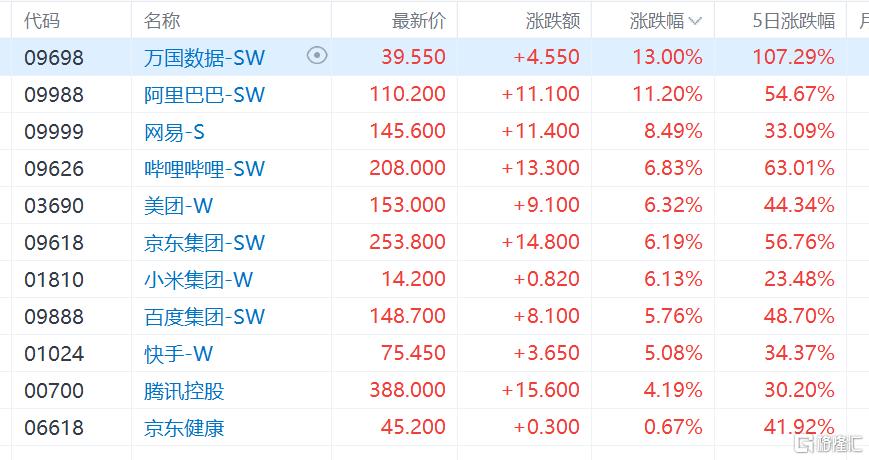The image size is (869, 460).
Task: Open the 阿里巴巴-SW stock link
Action: (x=205, y=95)
